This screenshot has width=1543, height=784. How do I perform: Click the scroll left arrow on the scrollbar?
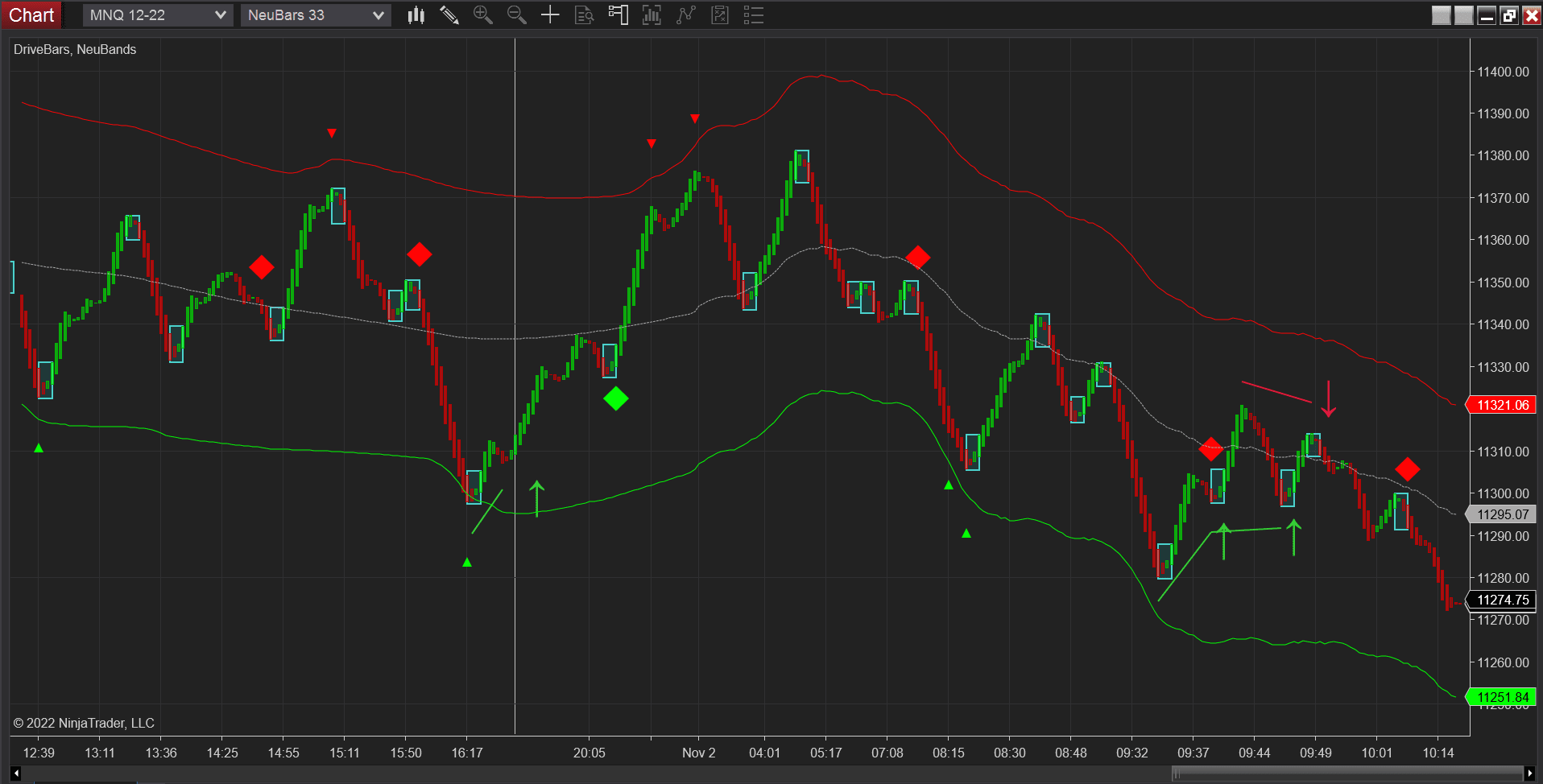(16, 774)
